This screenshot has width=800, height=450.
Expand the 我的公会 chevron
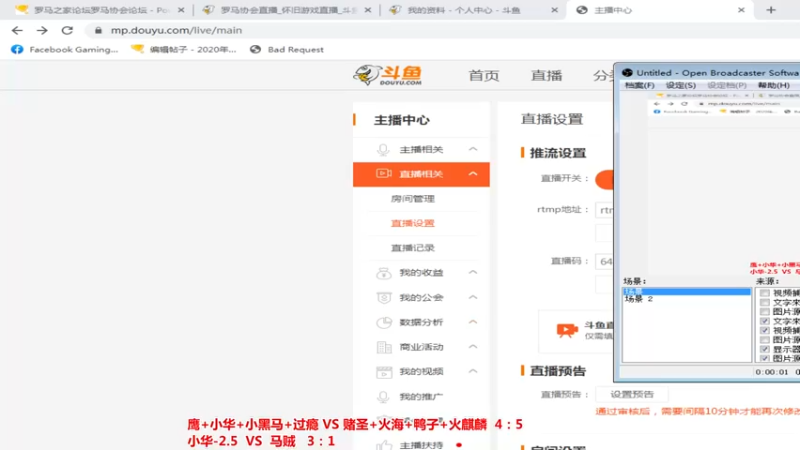473,297
